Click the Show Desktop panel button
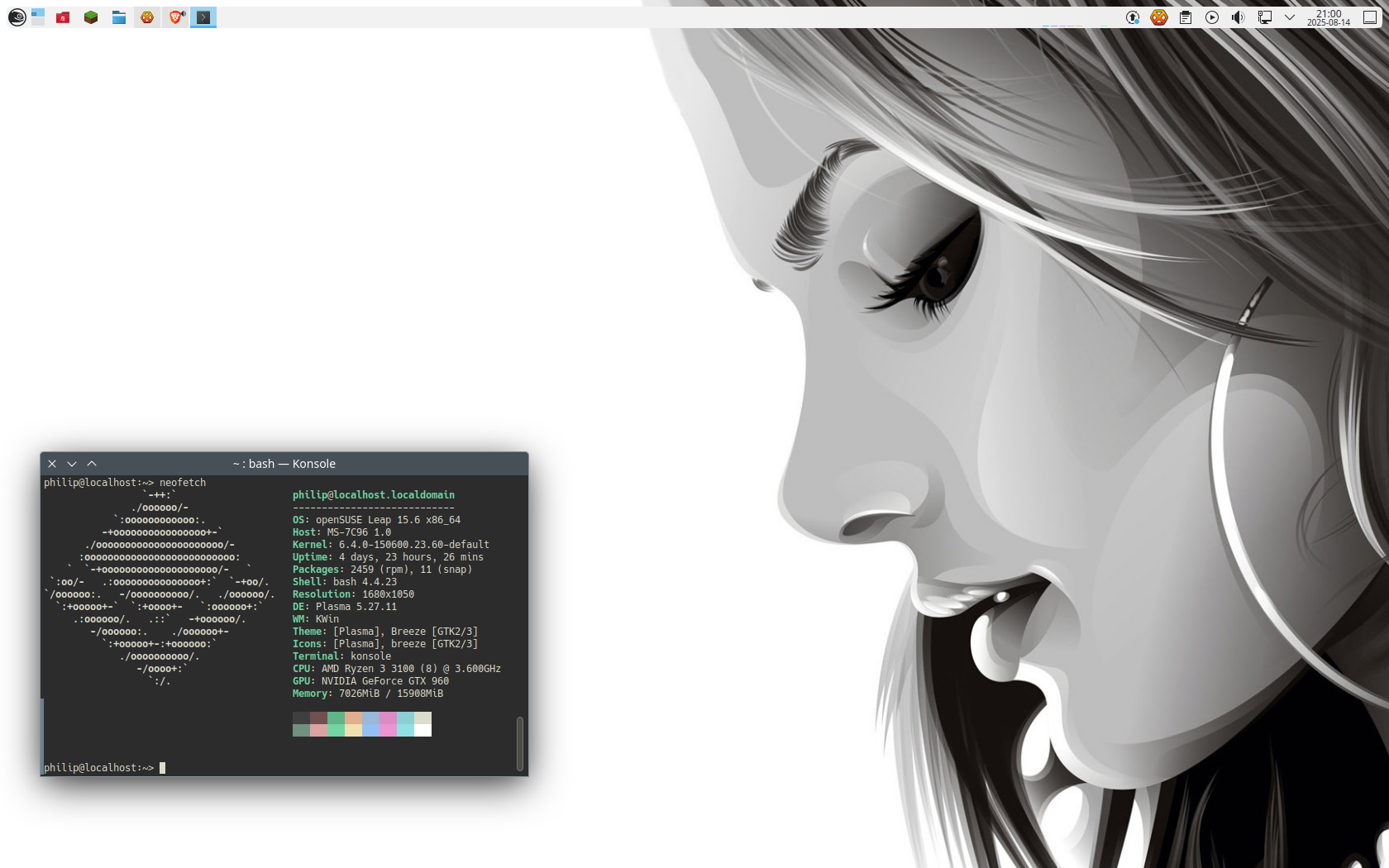Image resolution: width=1389 pixels, height=868 pixels. point(1370,17)
